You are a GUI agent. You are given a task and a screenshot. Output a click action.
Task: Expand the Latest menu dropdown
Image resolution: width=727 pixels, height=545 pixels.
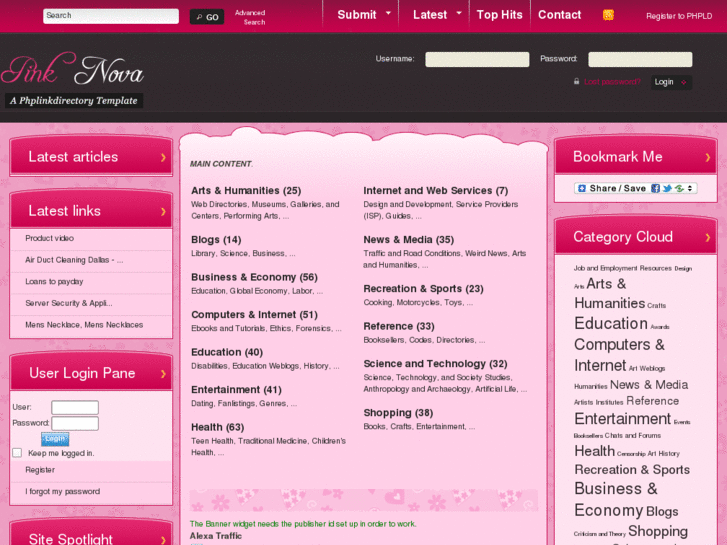[459, 14]
